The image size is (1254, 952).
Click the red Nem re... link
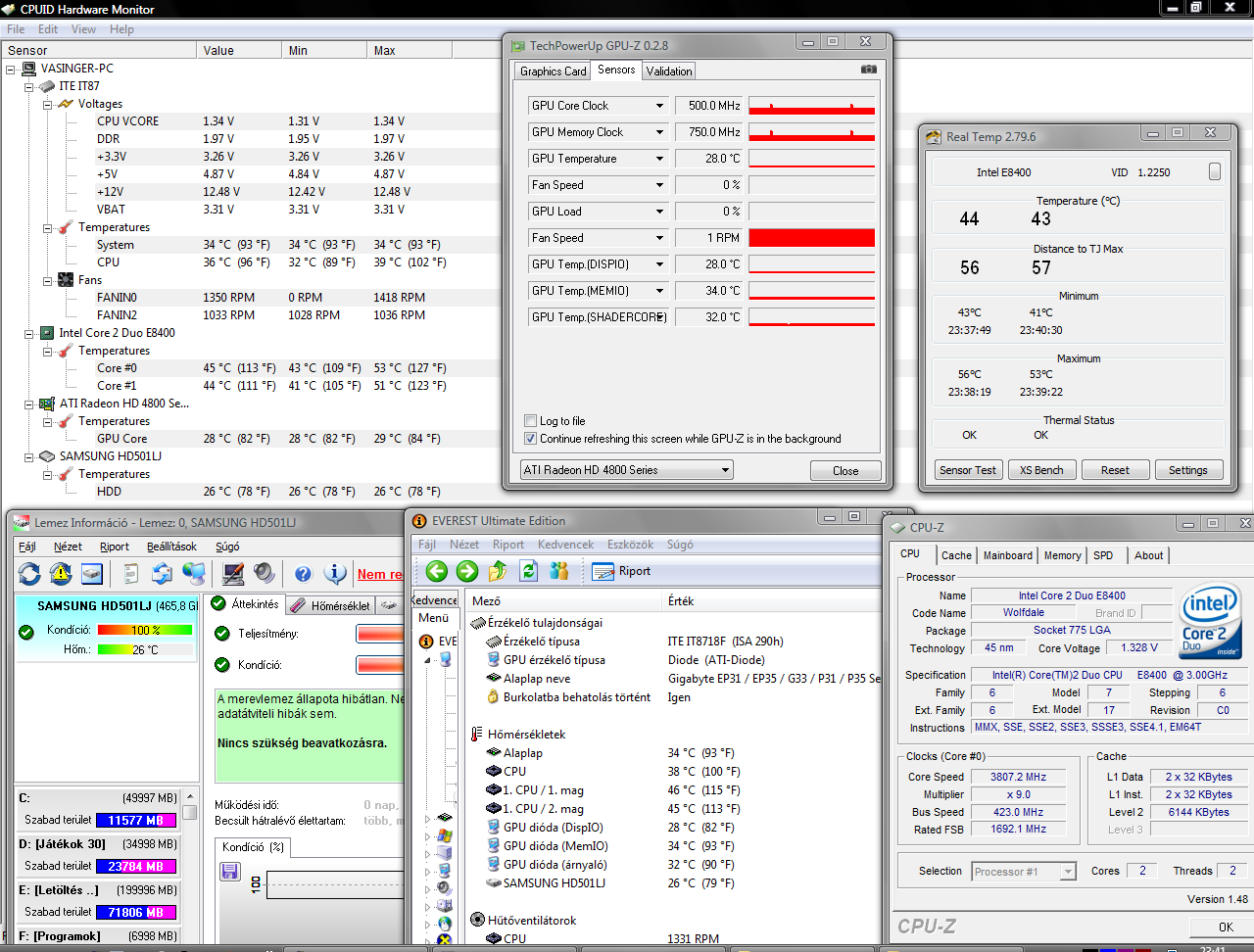pos(380,575)
